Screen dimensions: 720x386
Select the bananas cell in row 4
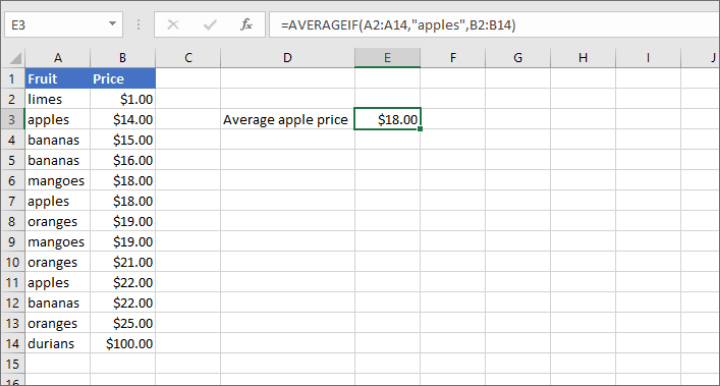point(58,140)
